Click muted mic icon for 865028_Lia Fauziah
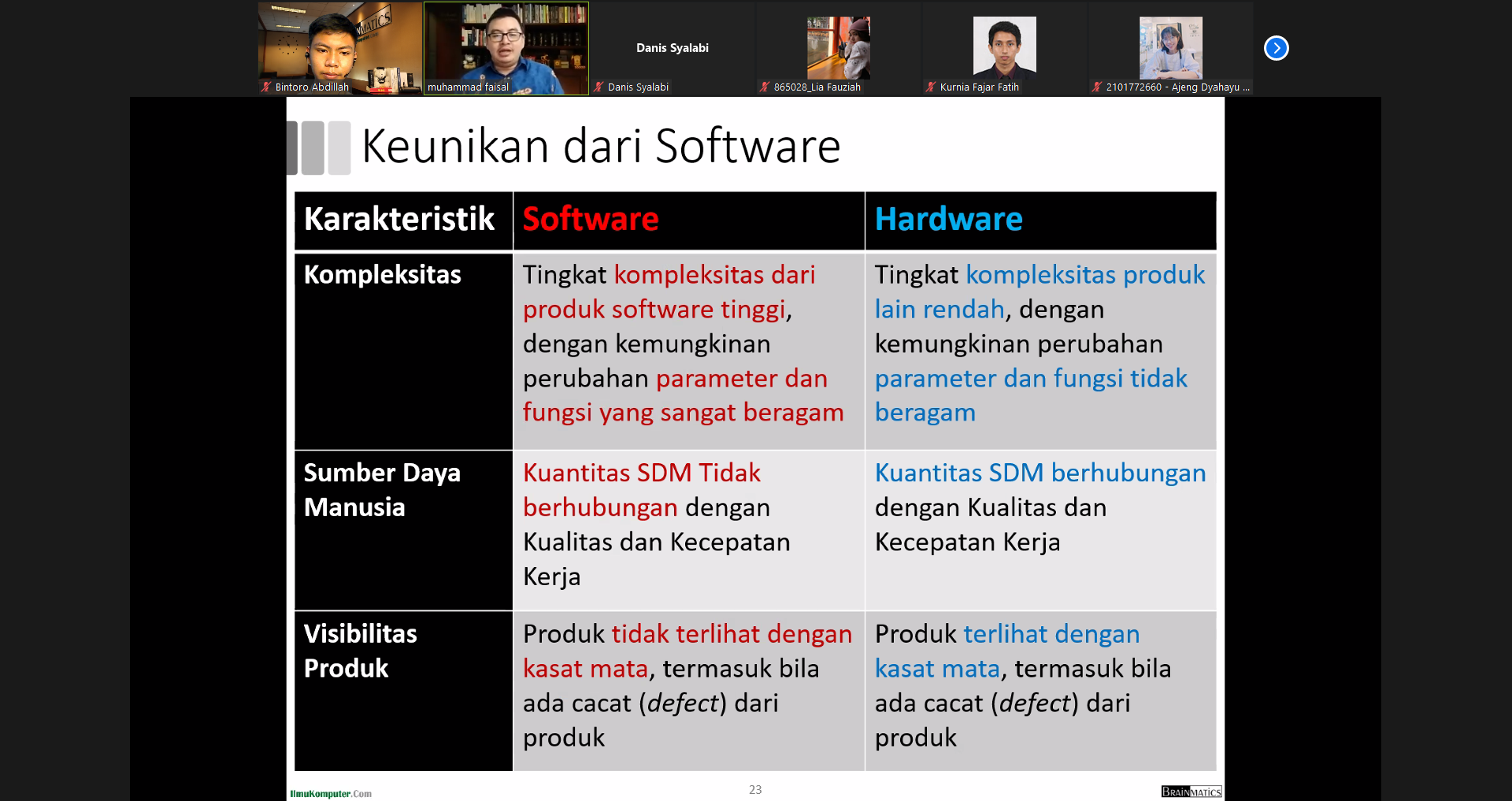1512x801 pixels. 765,87
